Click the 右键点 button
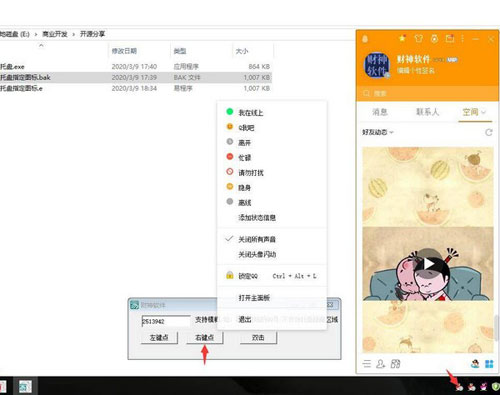 click(204, 338)
